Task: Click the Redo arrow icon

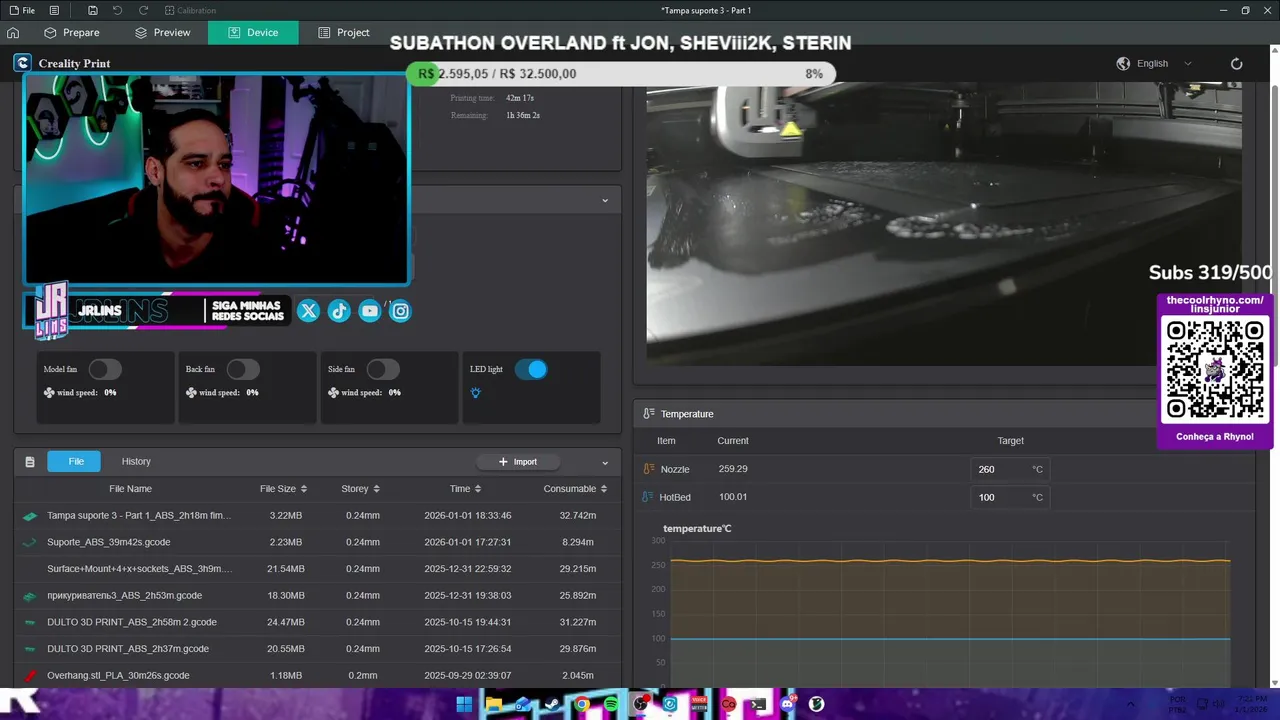Action: (x=143, y=10)
